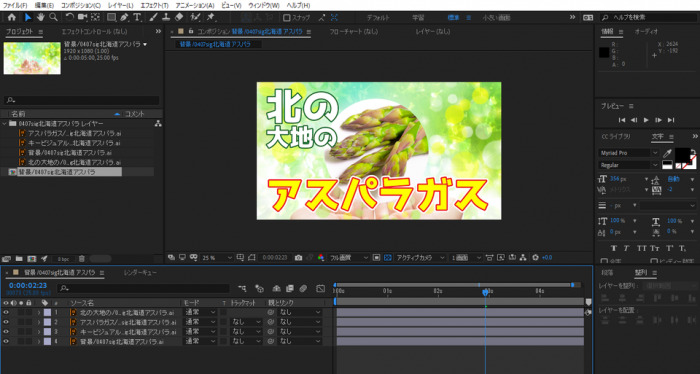Take a snapshot with the camera icon
The image size is (700, 374).
click(299, 258)
